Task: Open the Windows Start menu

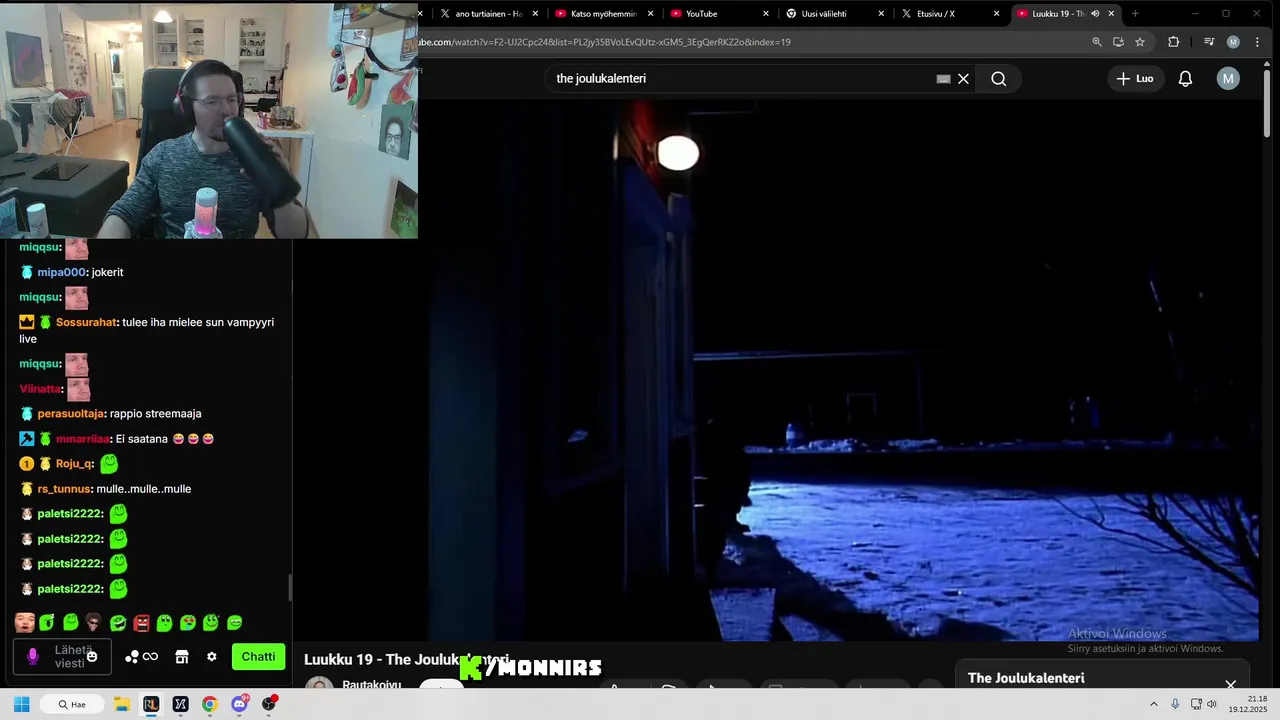Action: [22, 704]
